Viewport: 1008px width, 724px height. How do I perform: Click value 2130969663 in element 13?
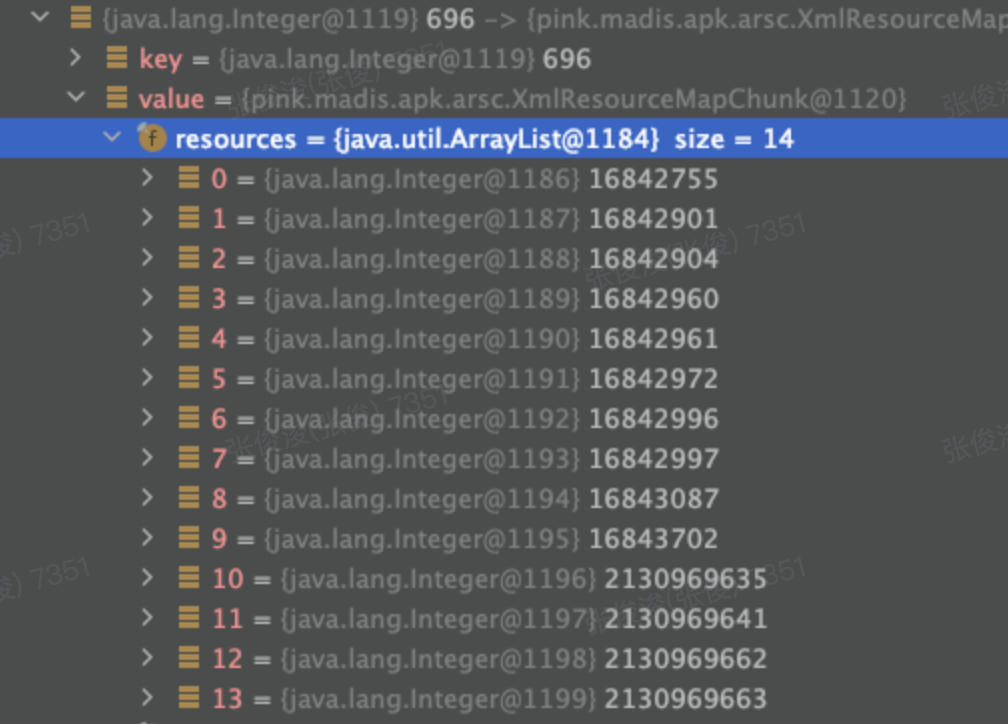(686, 698)
